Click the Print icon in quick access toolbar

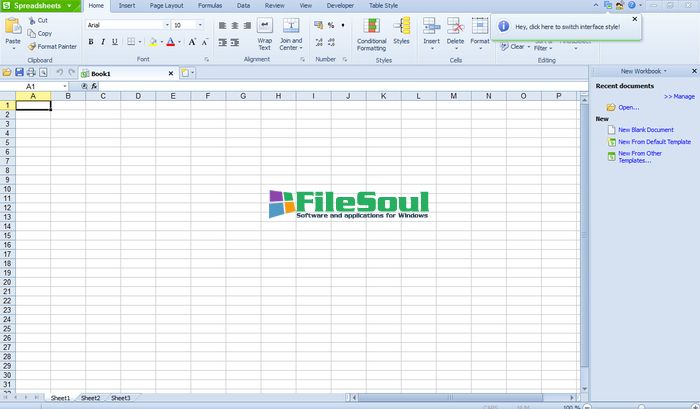tap(31, 73)
